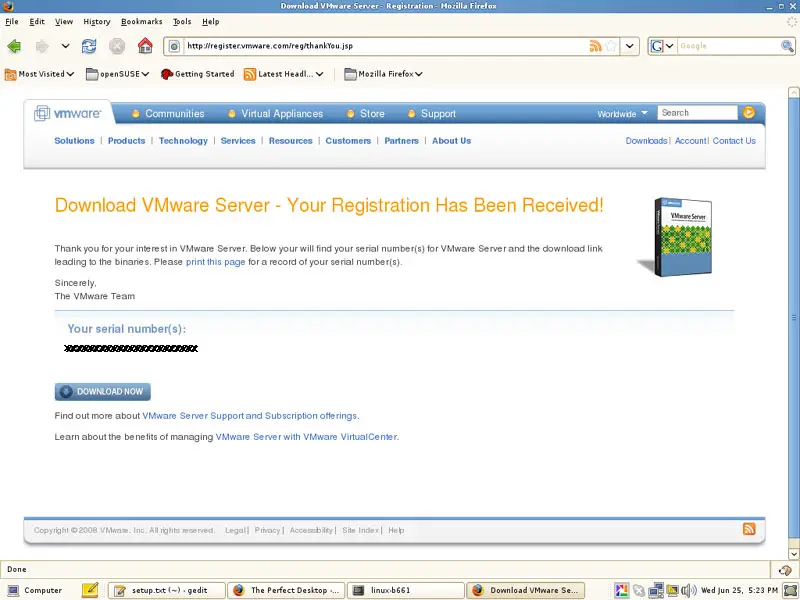Click the Google search input field
The height and width of the screenshot is (600, 800).
coord(729,46)
